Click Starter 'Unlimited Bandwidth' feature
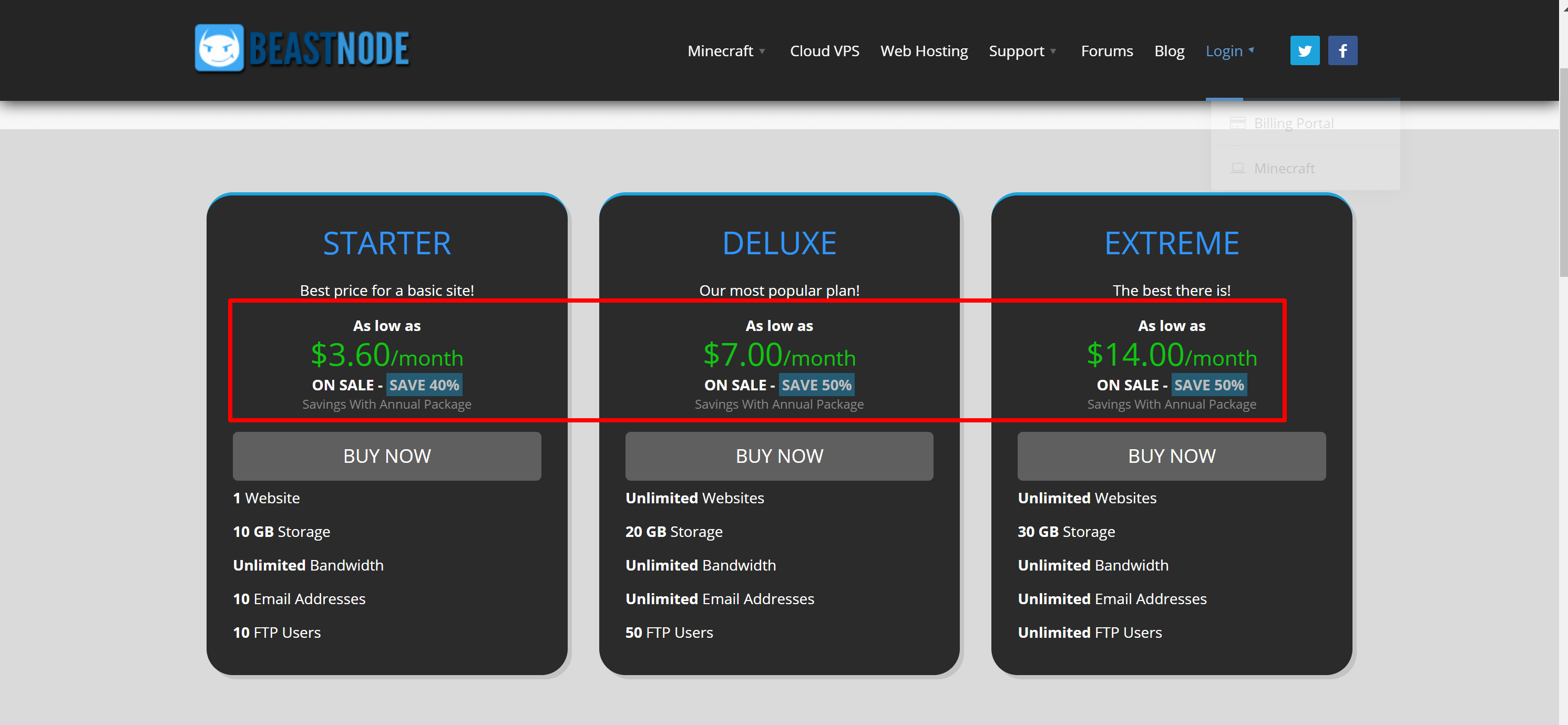This screenshot has width=1568, height=725. click(308, 565)
